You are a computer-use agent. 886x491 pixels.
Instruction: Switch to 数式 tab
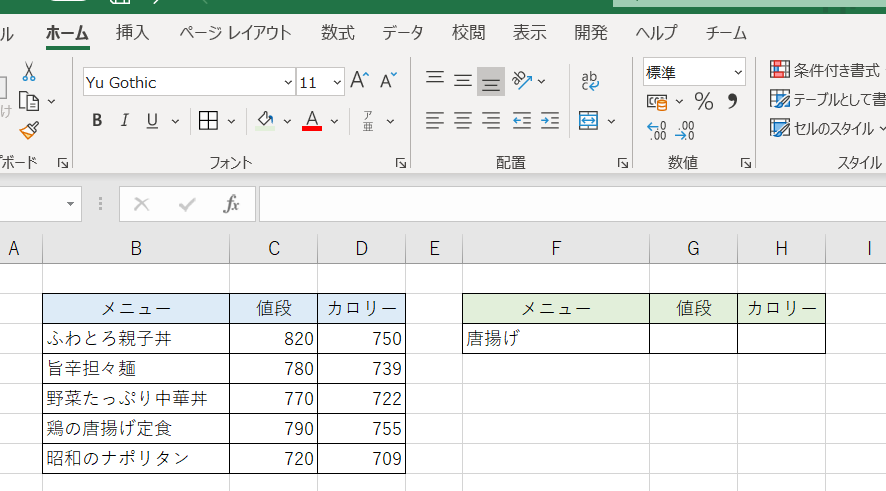point(338,33)
